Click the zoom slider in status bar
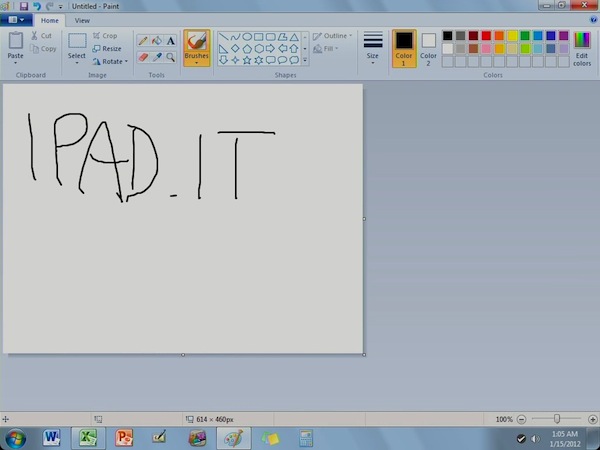 [556, 419]
